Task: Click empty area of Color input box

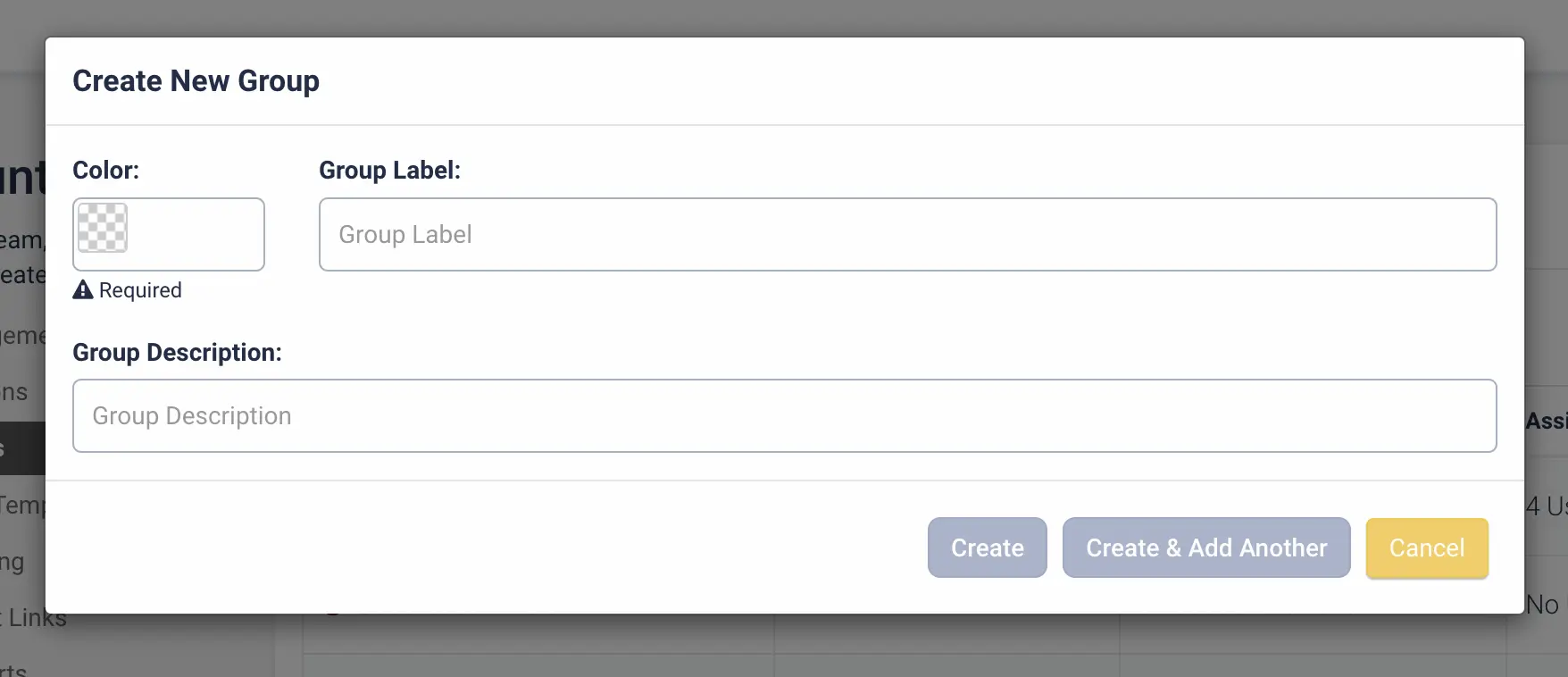Action: 196,234
